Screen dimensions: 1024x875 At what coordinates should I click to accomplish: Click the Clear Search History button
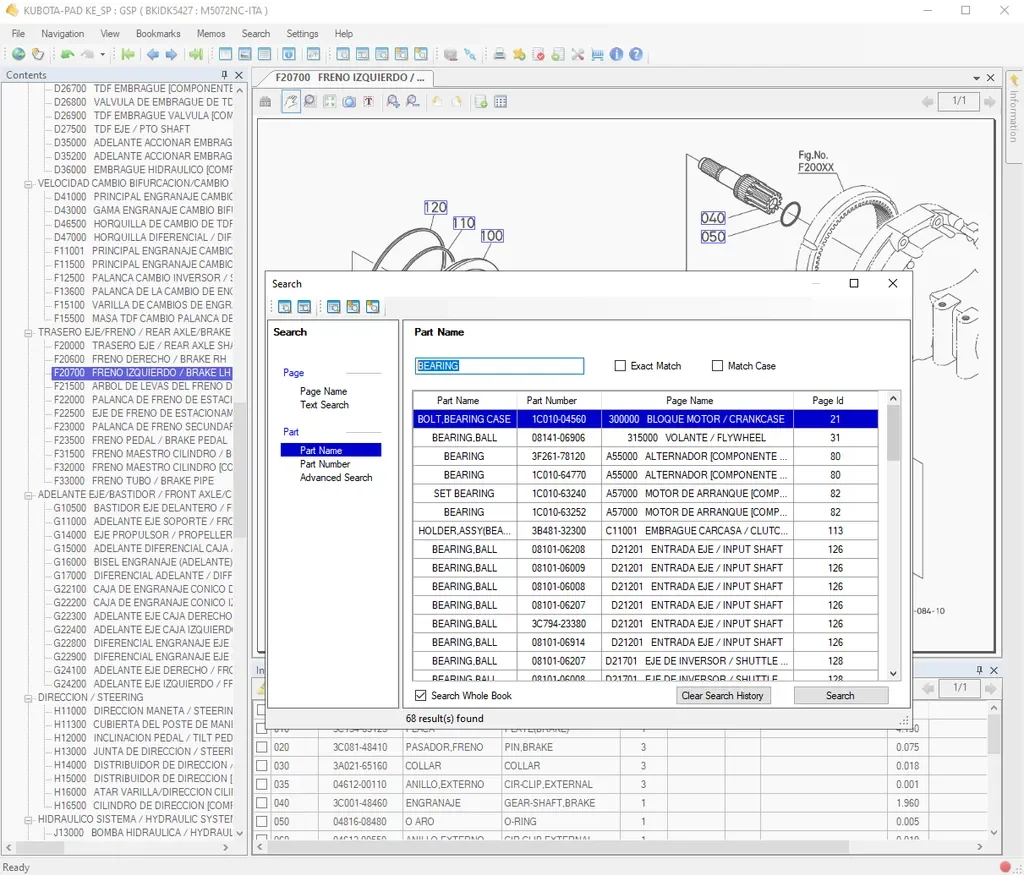click(x=722, y=696)
